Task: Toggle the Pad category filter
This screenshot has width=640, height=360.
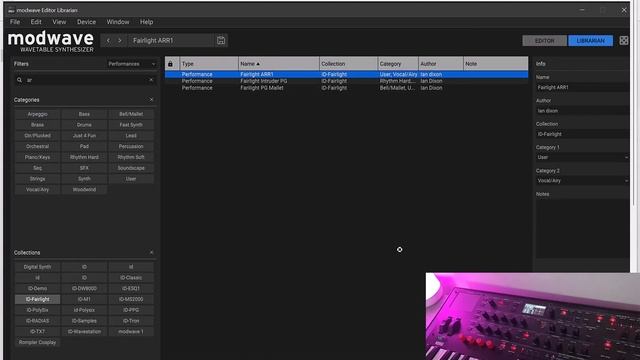Action: [x=84, y=146]
